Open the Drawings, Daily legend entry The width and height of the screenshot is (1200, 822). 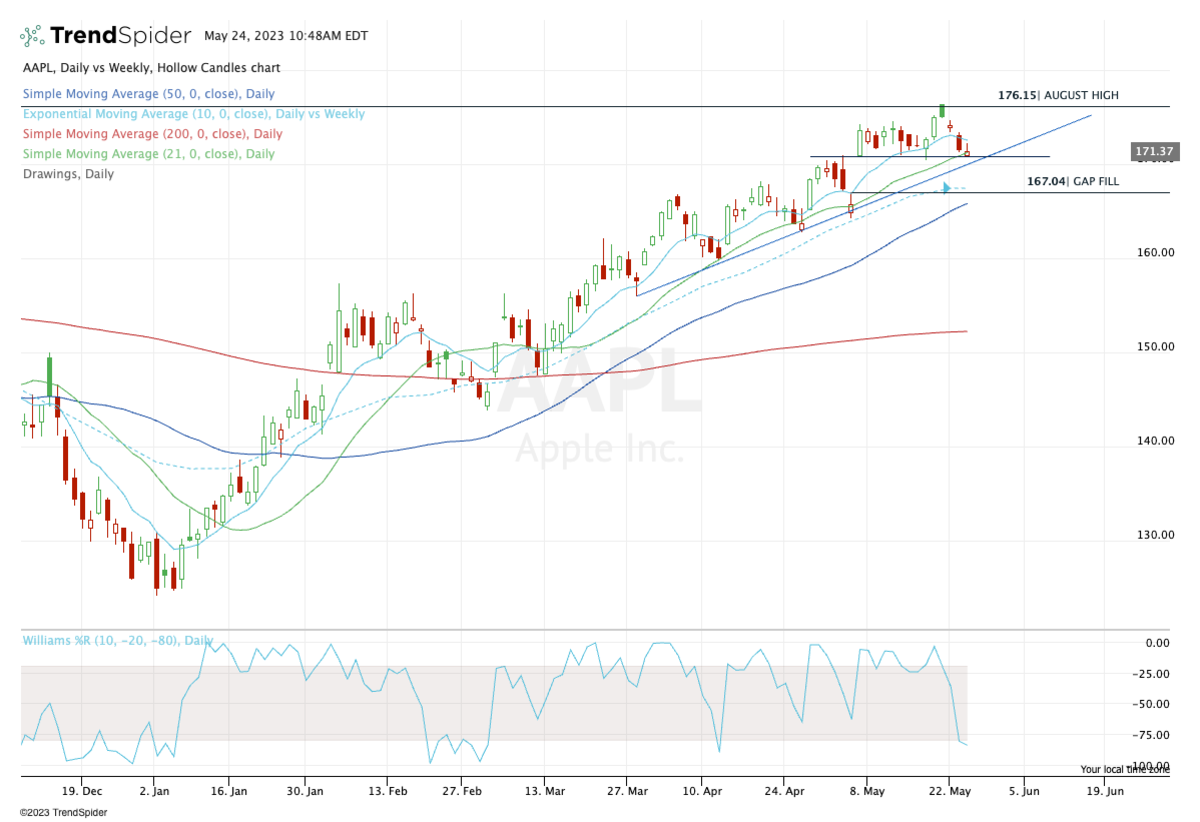(x=68, y=174)
